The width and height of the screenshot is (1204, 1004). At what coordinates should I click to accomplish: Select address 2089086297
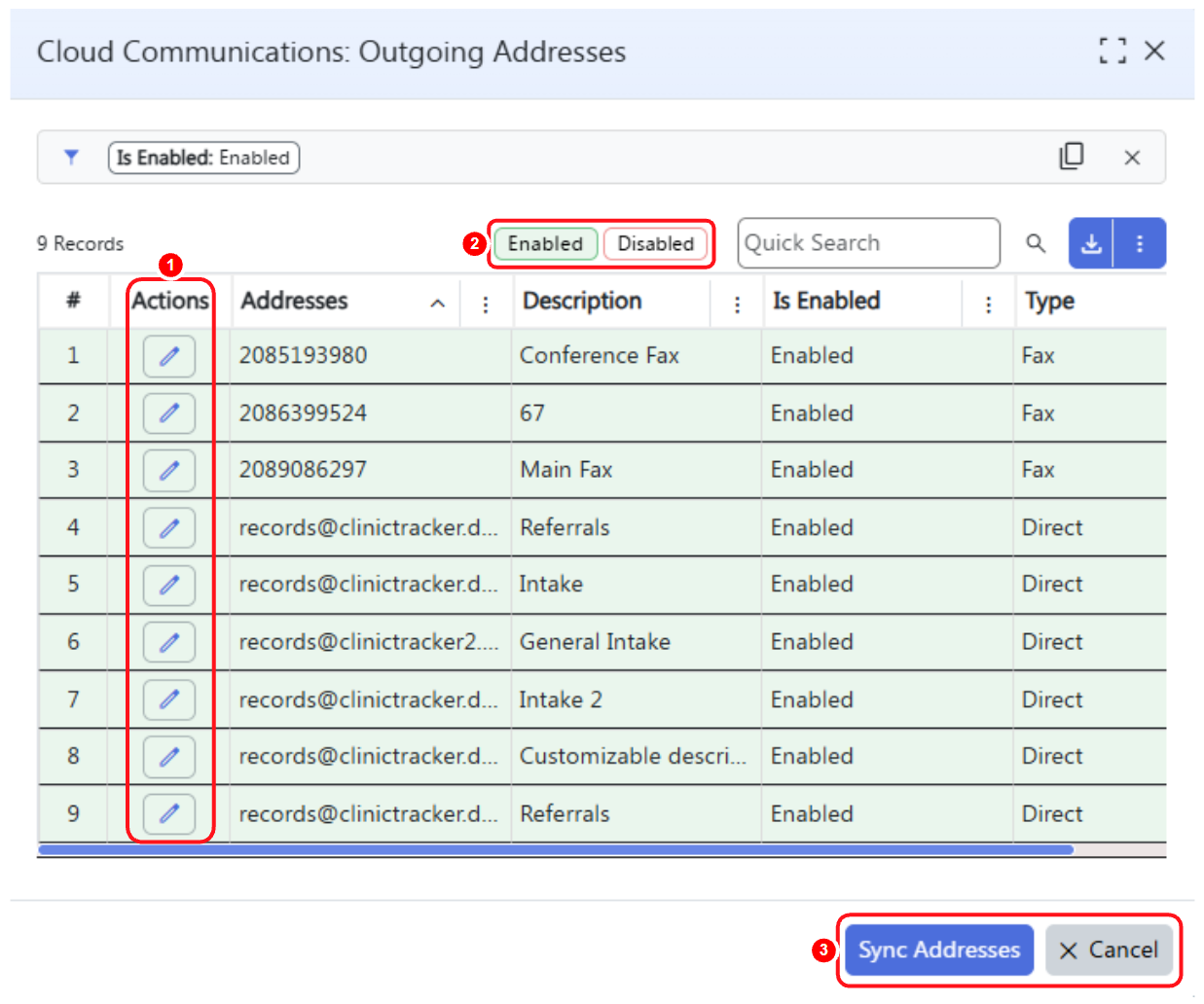point(303,469)
